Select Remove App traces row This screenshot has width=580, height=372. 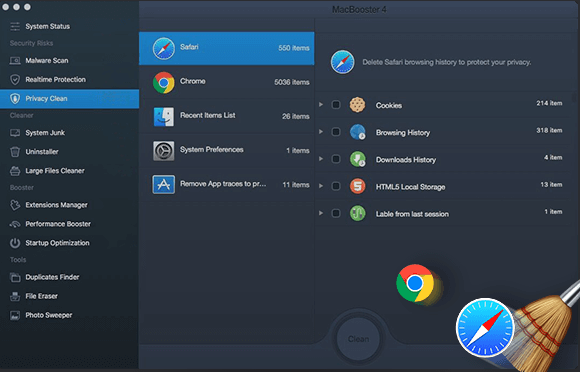[227, 185]
